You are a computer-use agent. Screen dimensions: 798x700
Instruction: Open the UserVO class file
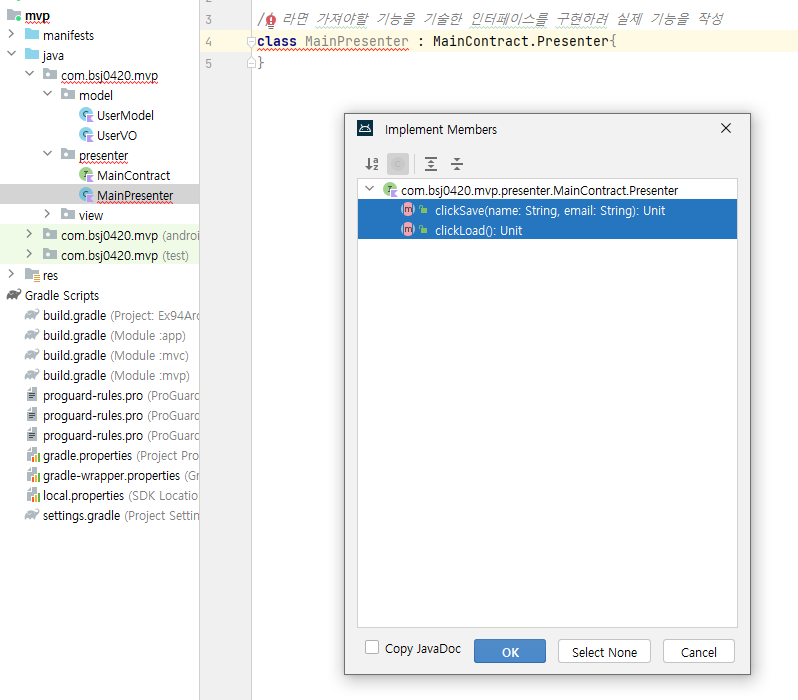tap(117, 135)
